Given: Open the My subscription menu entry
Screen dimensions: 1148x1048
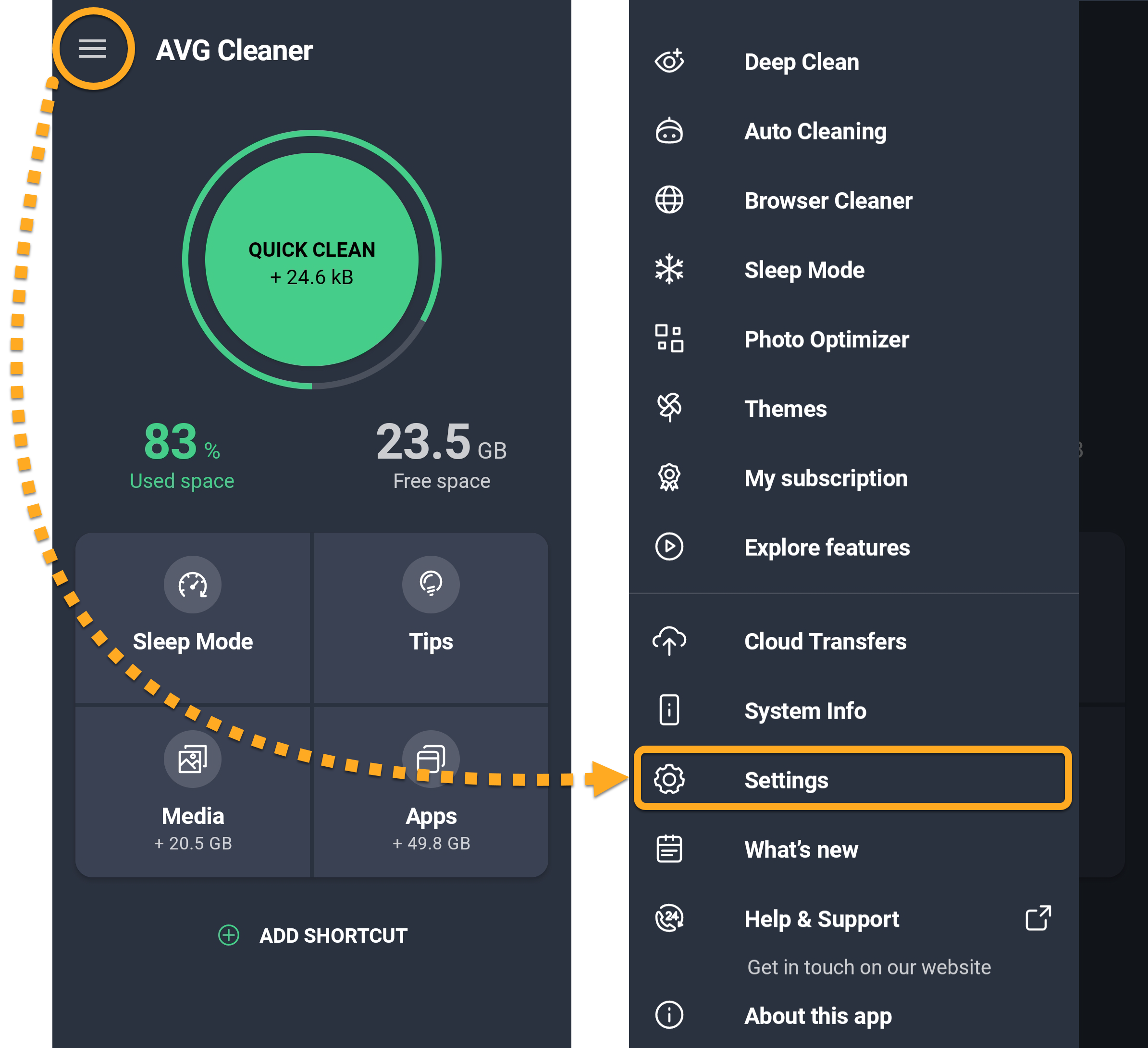Looking at the screenshot, I should click(825, 478).
